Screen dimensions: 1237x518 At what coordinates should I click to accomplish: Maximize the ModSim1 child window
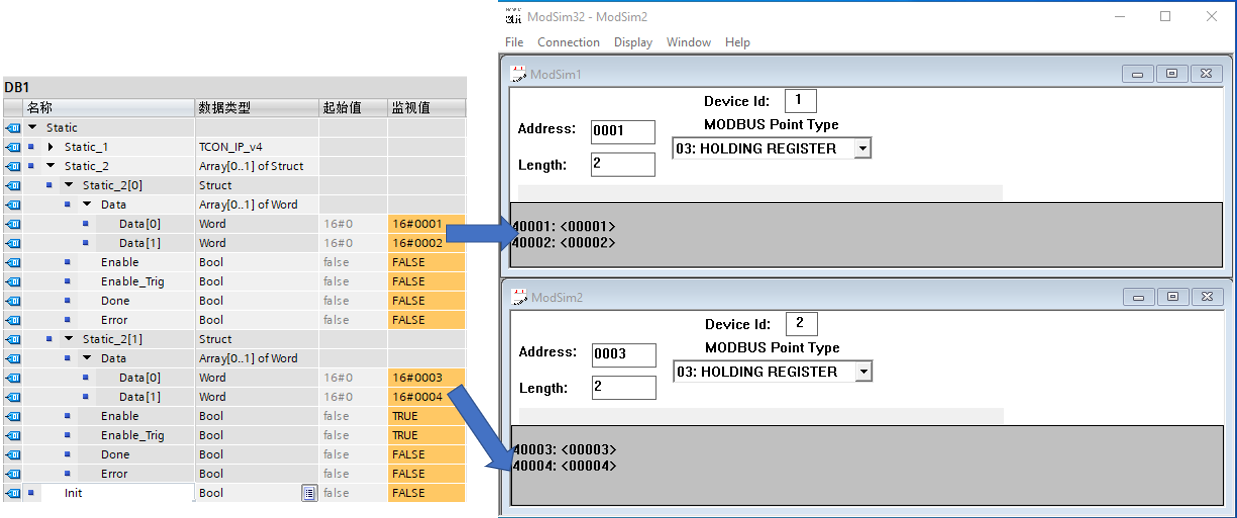(x=1172, y=74)
